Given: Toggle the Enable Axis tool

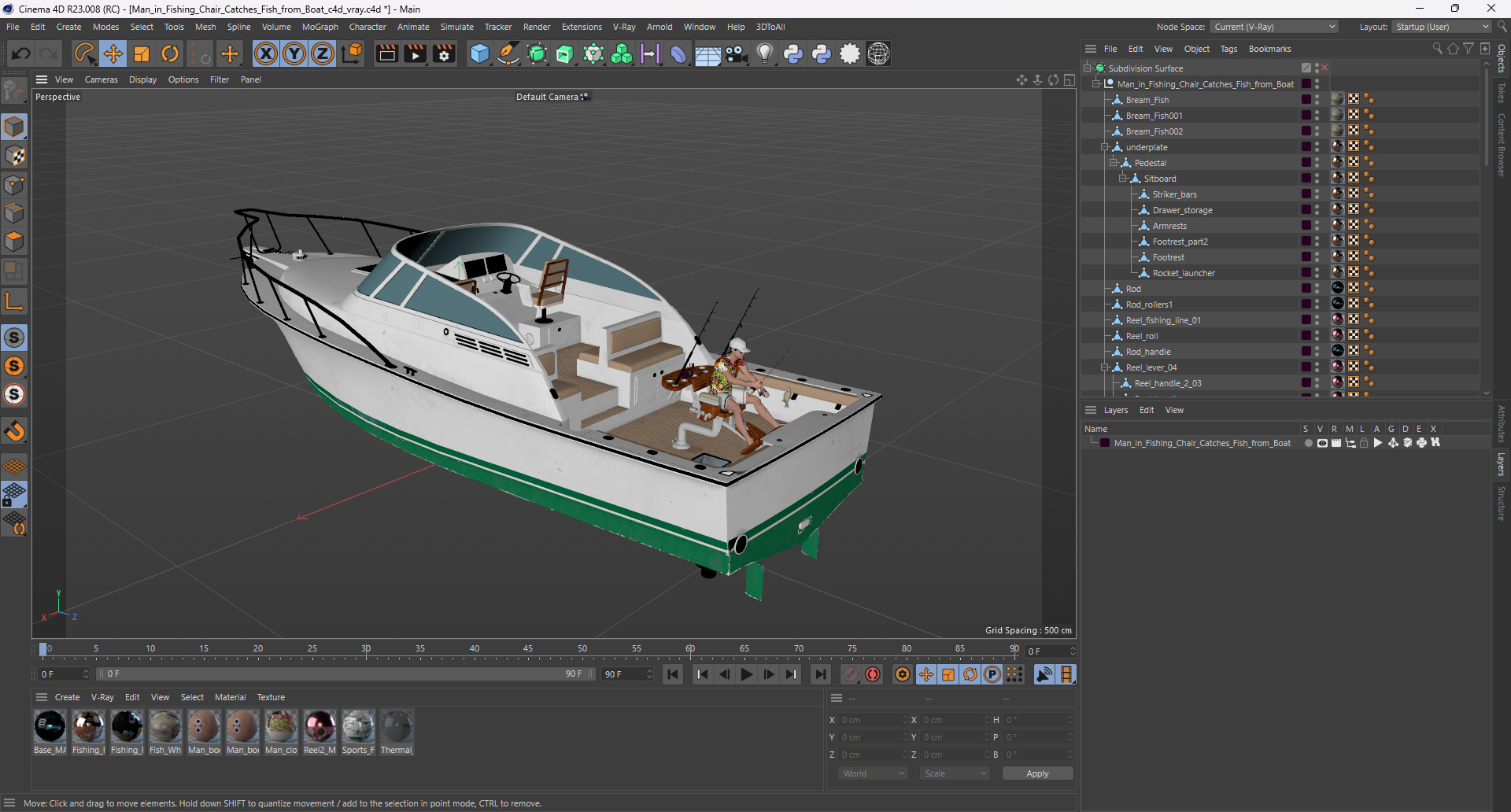Looking at the screenshot, I should tap(14, 301).
